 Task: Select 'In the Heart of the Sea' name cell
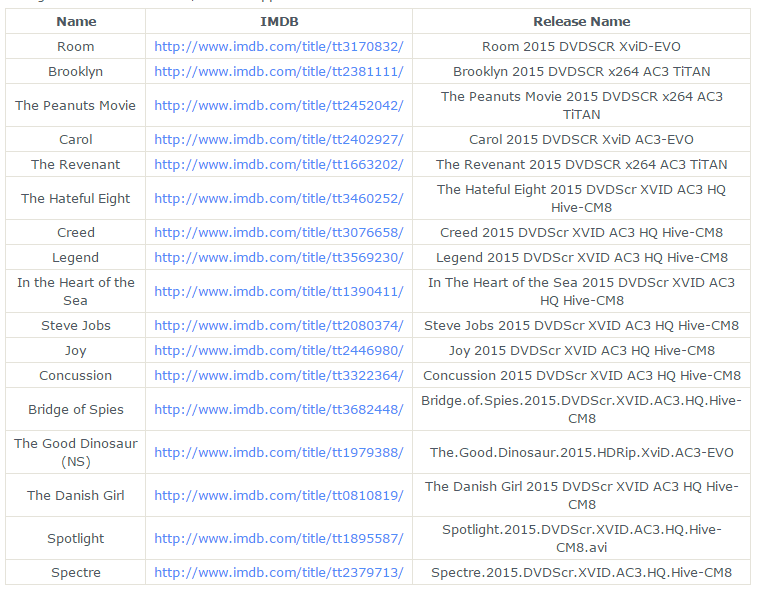(76, 292)
